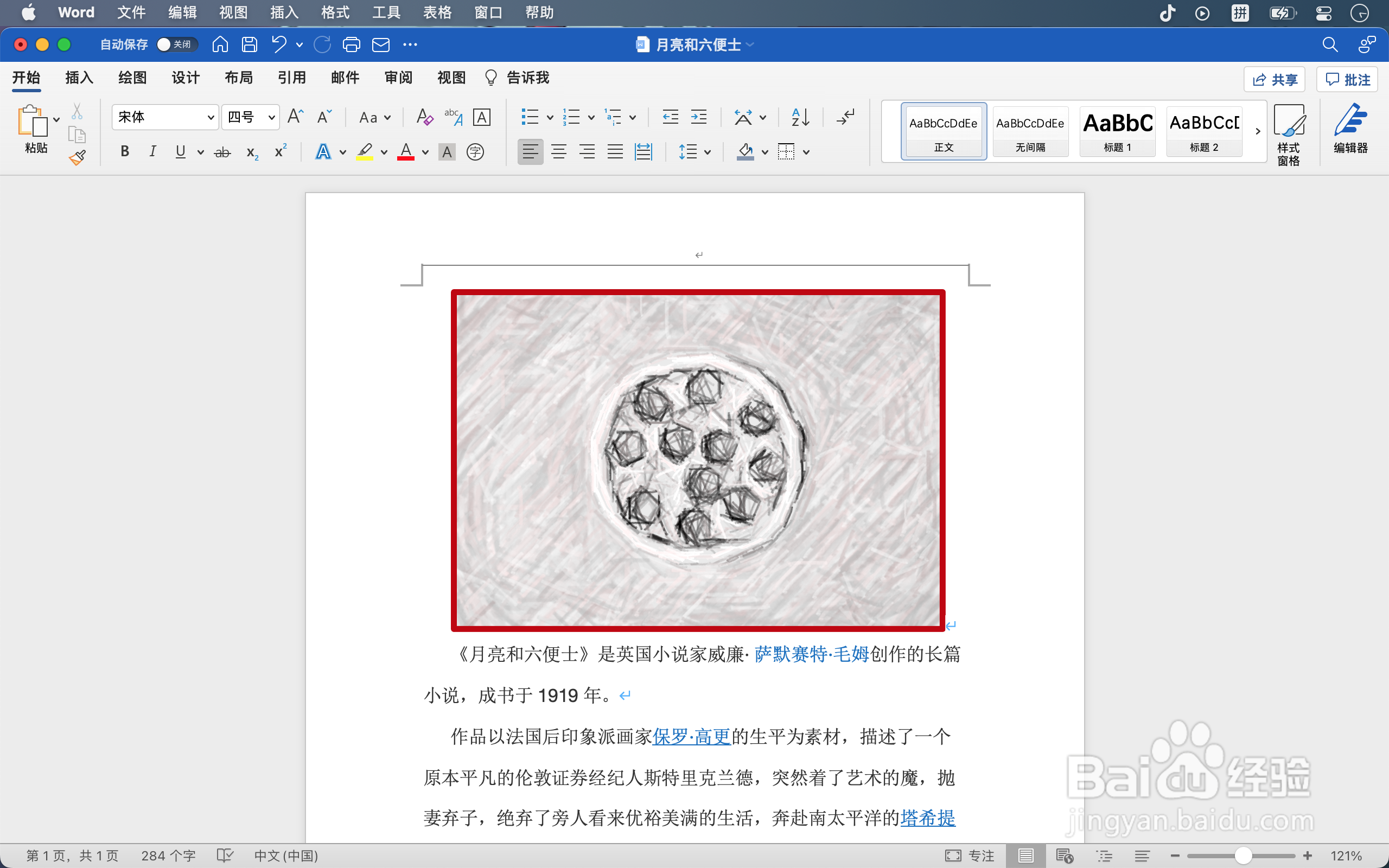1389x868 pixels.
Task: Undo the last action
Action: pyautogui.click(x=279, y=44)
